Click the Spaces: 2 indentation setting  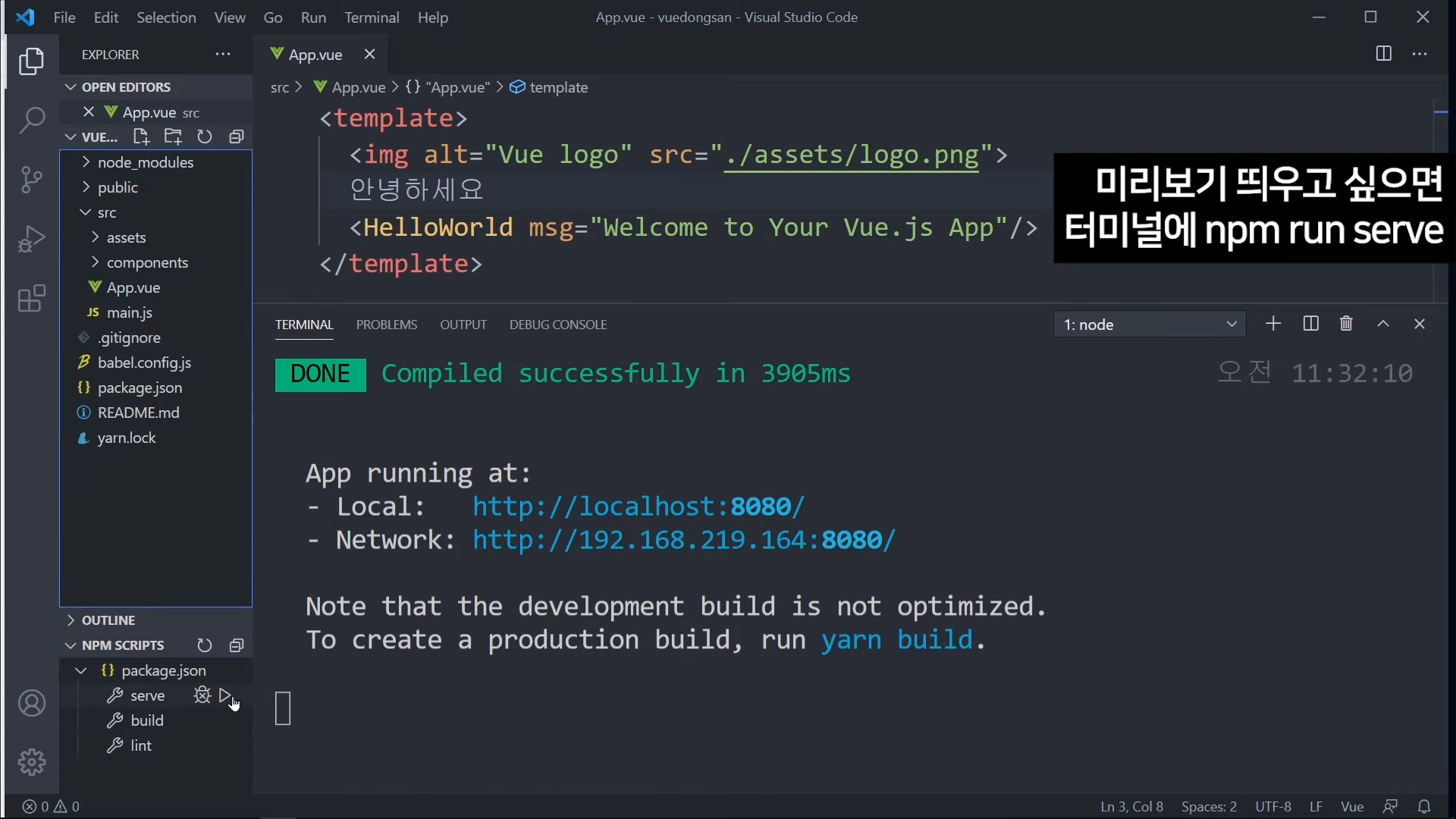1209,807
